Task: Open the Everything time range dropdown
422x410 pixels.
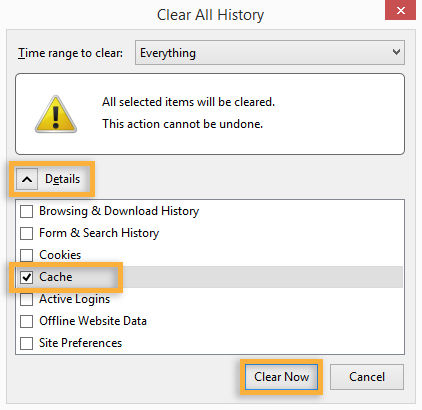Action: tap(270, 53)
